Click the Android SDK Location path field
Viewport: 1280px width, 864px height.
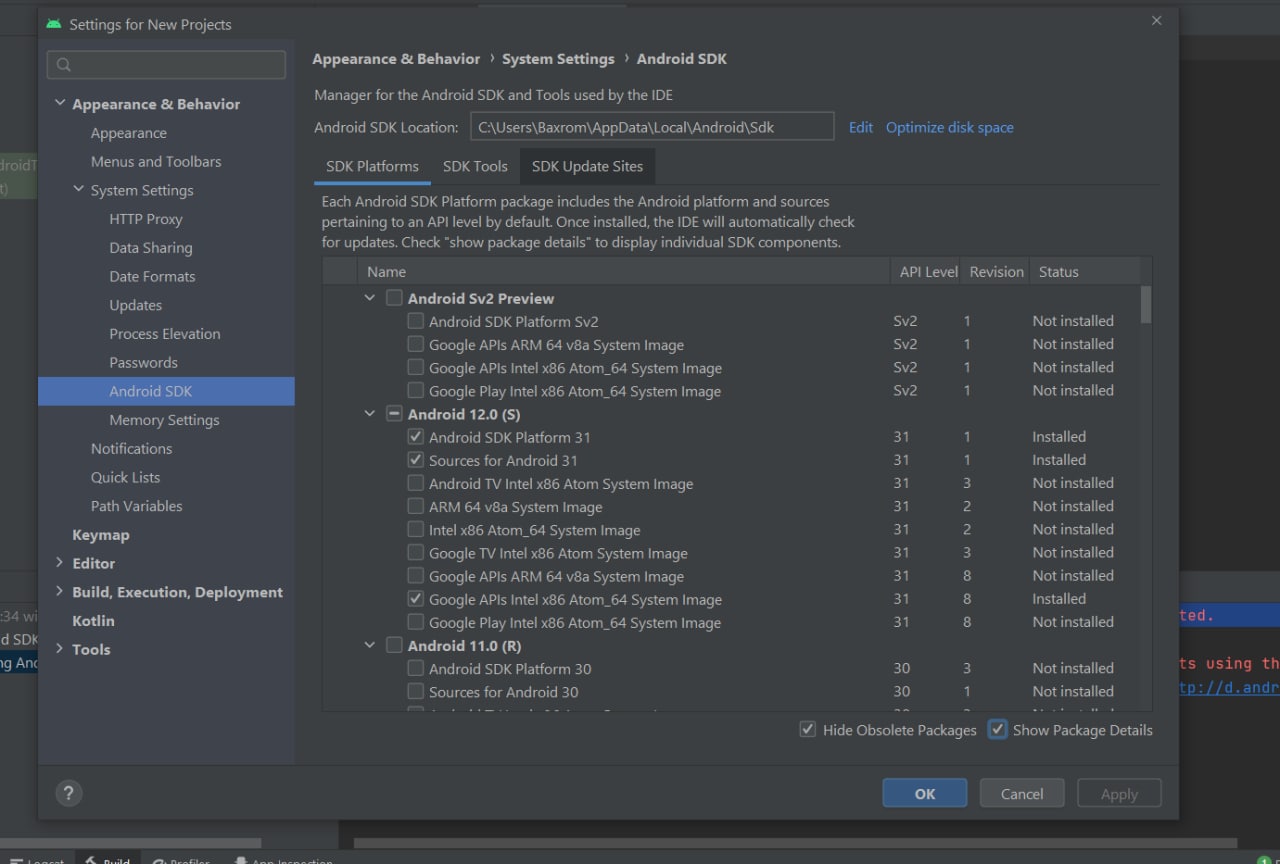(652, 127)
